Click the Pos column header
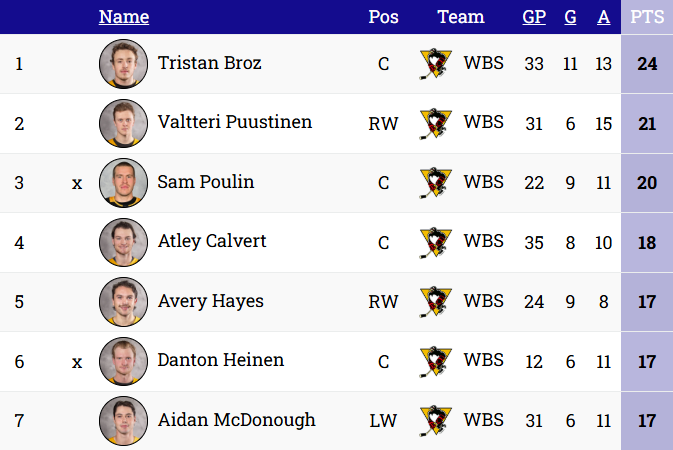The width and height of the screenshot is (673, 450). [x=383, y=17]
